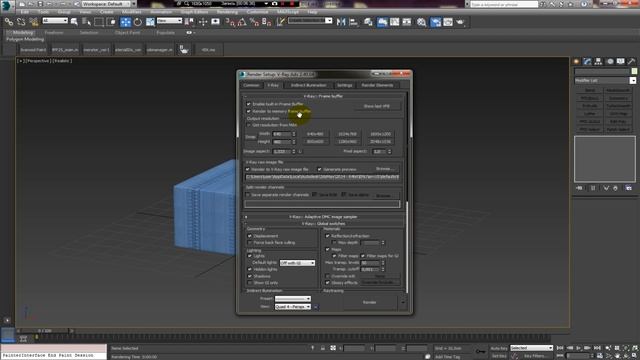Screen dimensions: 640x360
Task: Toggle the Hidden lights checkbox
Action: tap(250, 269)
